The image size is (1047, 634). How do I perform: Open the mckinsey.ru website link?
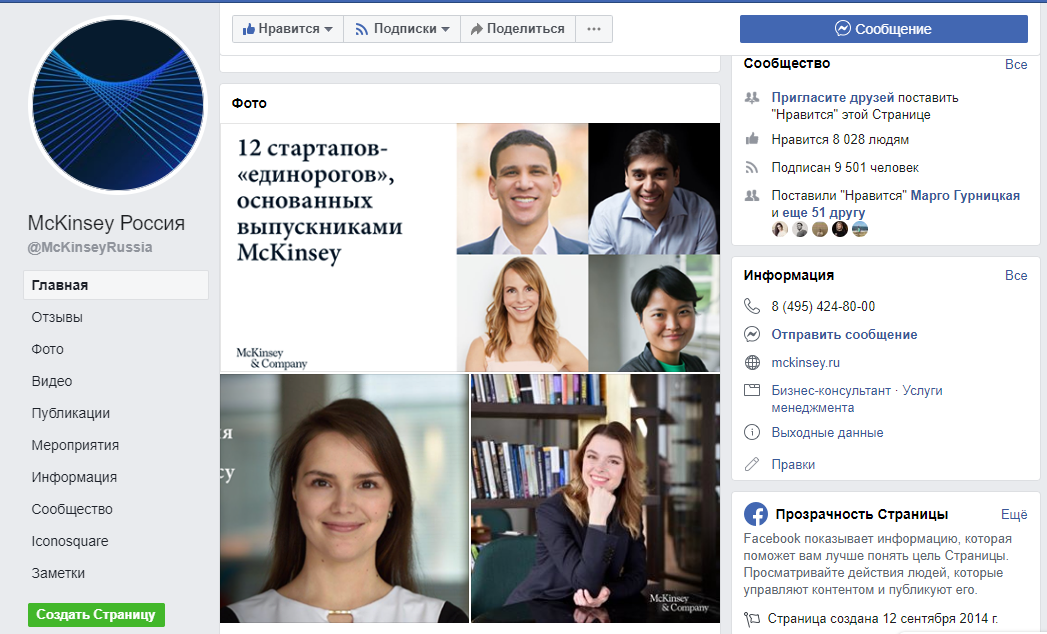tap(806, 363)
